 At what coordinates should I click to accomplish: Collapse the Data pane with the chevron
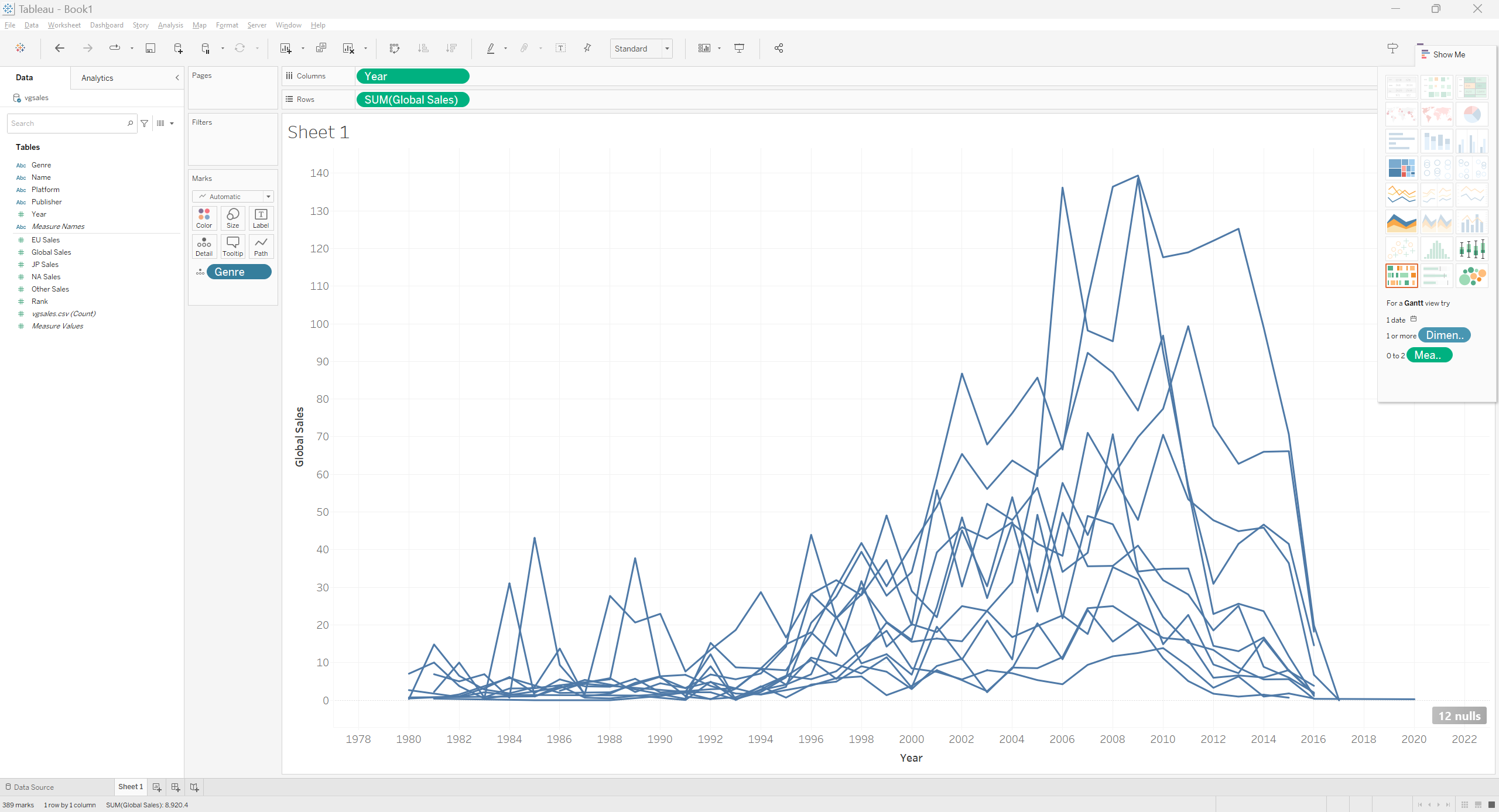tap(177, 78)
